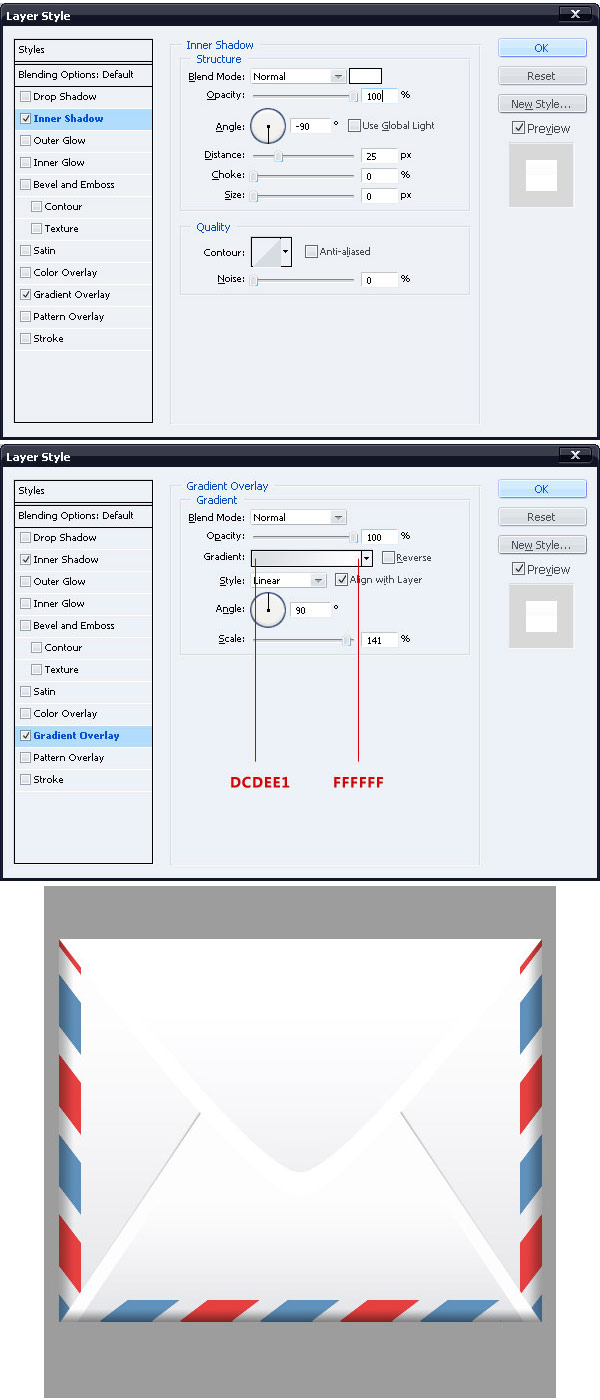
Task: Click New Style... in Inner Shadow dialog
Action: pyautogui.click(x=541, y=104)
